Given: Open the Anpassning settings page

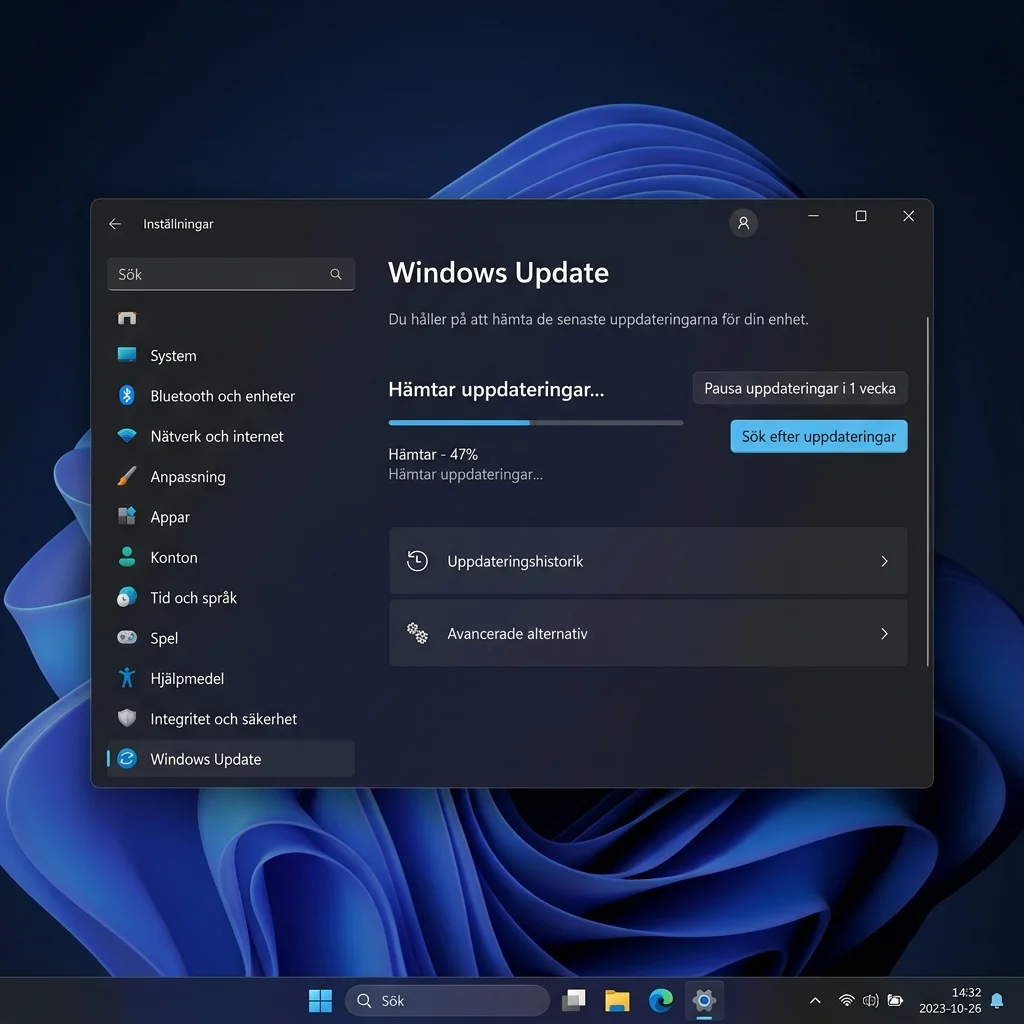Looking at the screenshot, I should (231, 477).
